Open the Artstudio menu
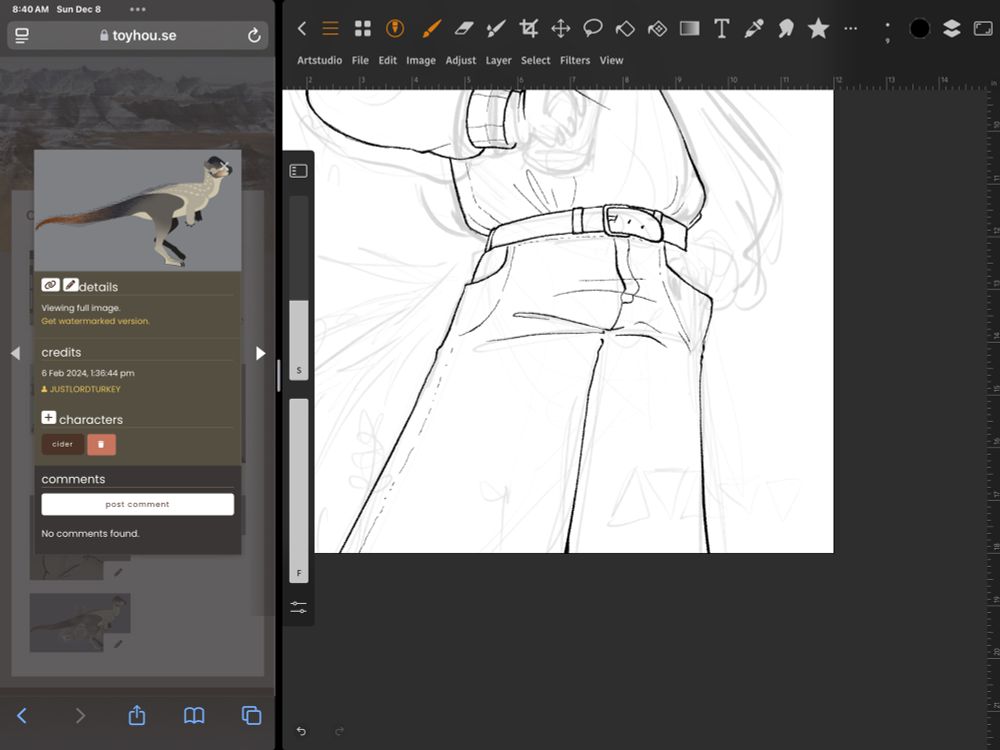1000x750 pixels. (320, 60)
